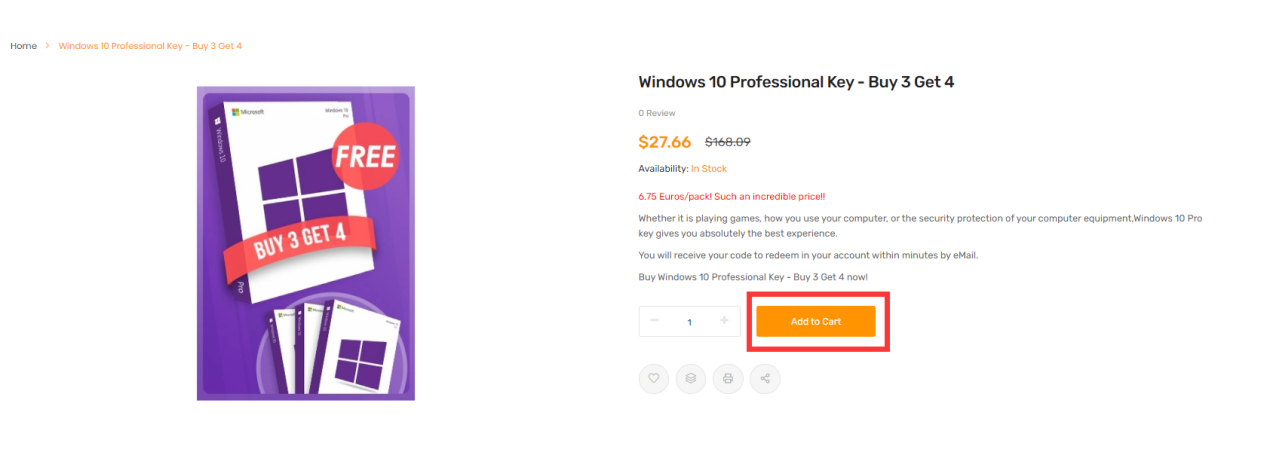
Task: Click the quantity input field
Action: (x=689, y=322)
